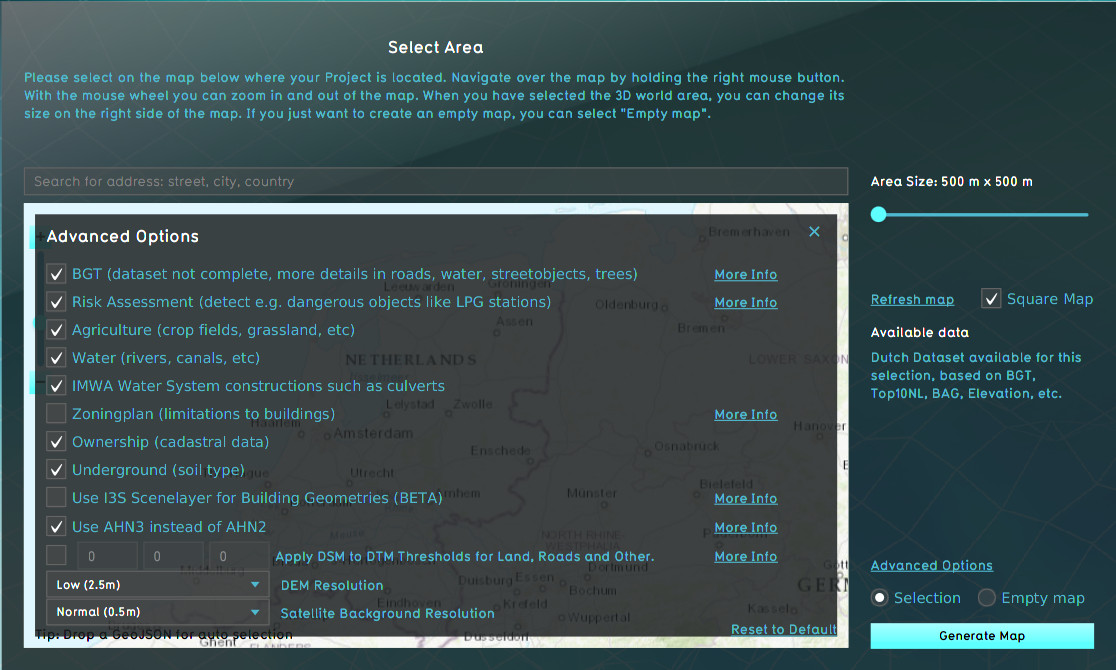
Task: Toggle the Square Map checkbox
Action: pyautogui.click(x=991, y=299)
